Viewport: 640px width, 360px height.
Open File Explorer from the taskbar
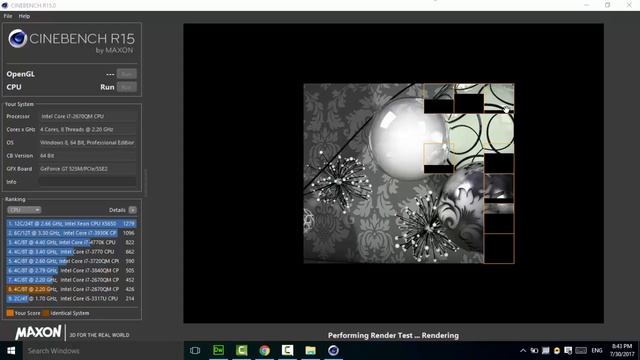tap(311, 351)
